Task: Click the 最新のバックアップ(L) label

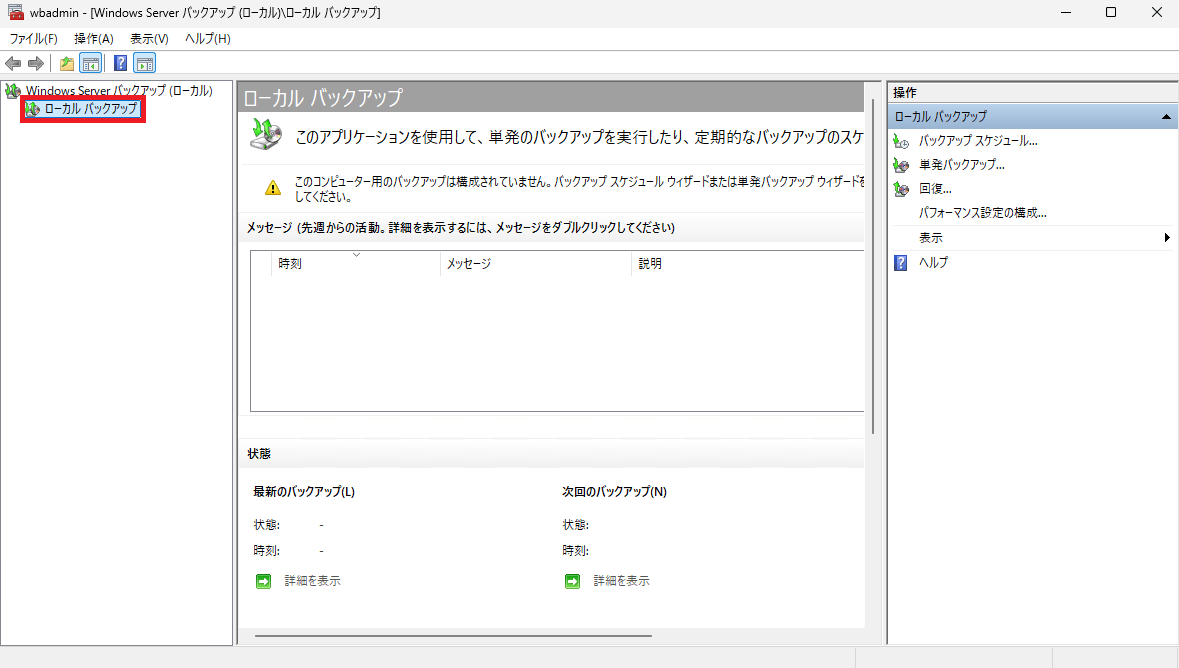Action: click(x=304, y=492)
